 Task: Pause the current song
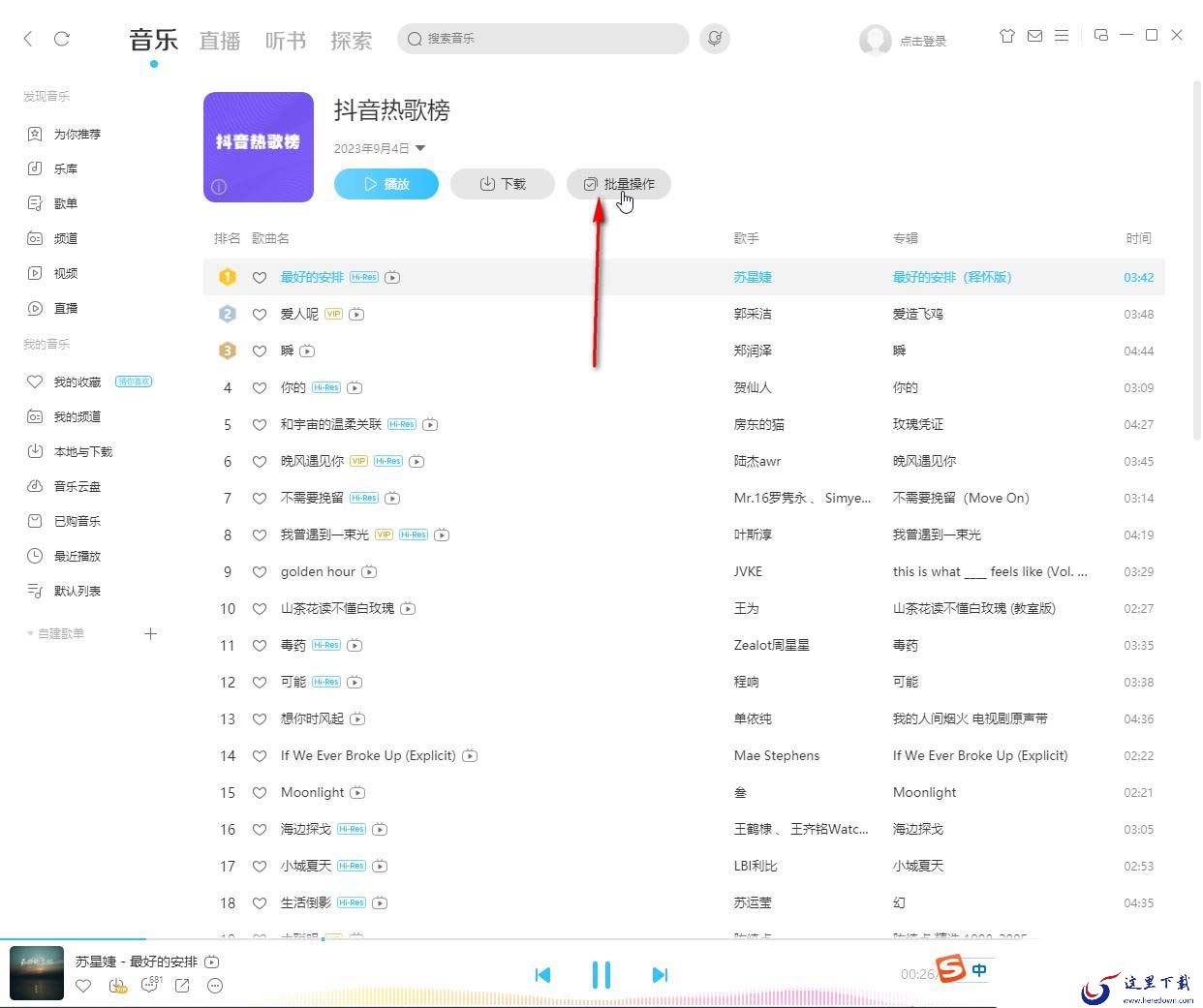pyautogui.click(x=601, y=975)
